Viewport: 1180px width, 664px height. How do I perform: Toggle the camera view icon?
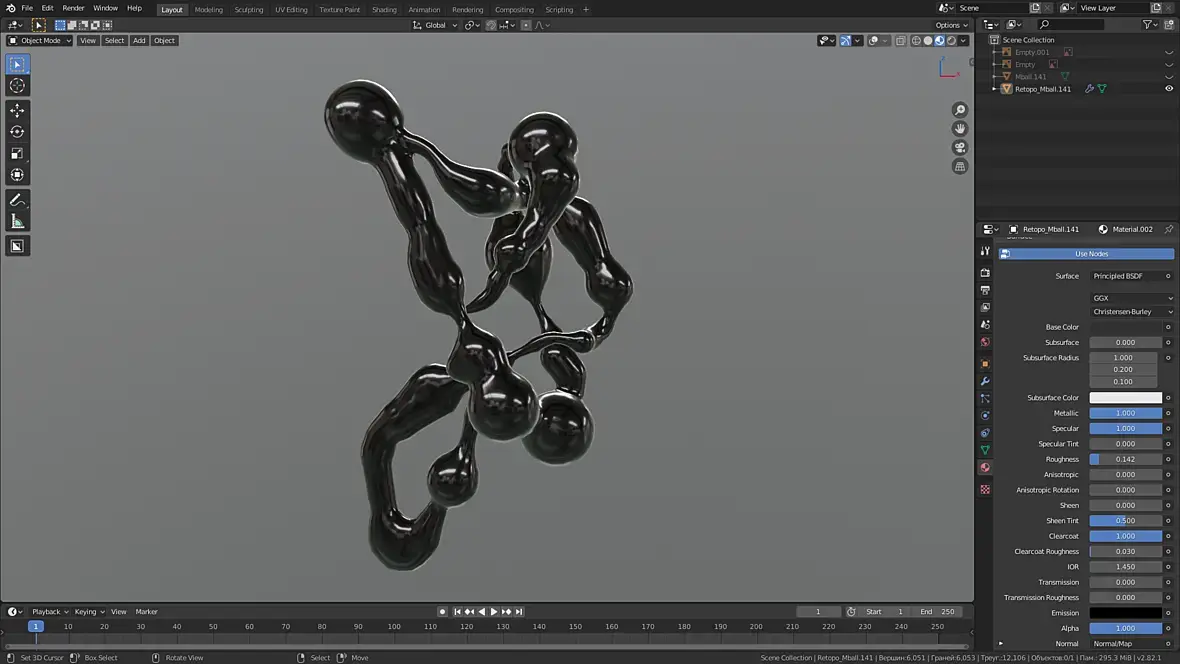[960, 148]
